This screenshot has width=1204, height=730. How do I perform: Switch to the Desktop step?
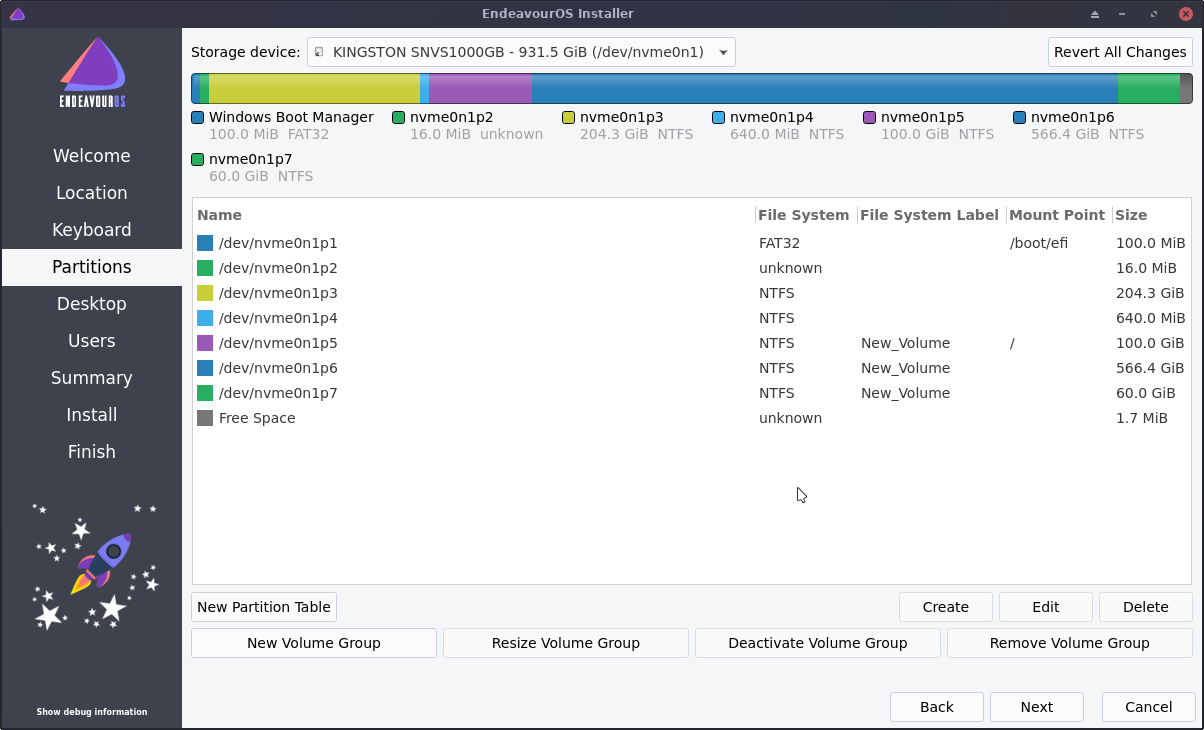(91, 303)
